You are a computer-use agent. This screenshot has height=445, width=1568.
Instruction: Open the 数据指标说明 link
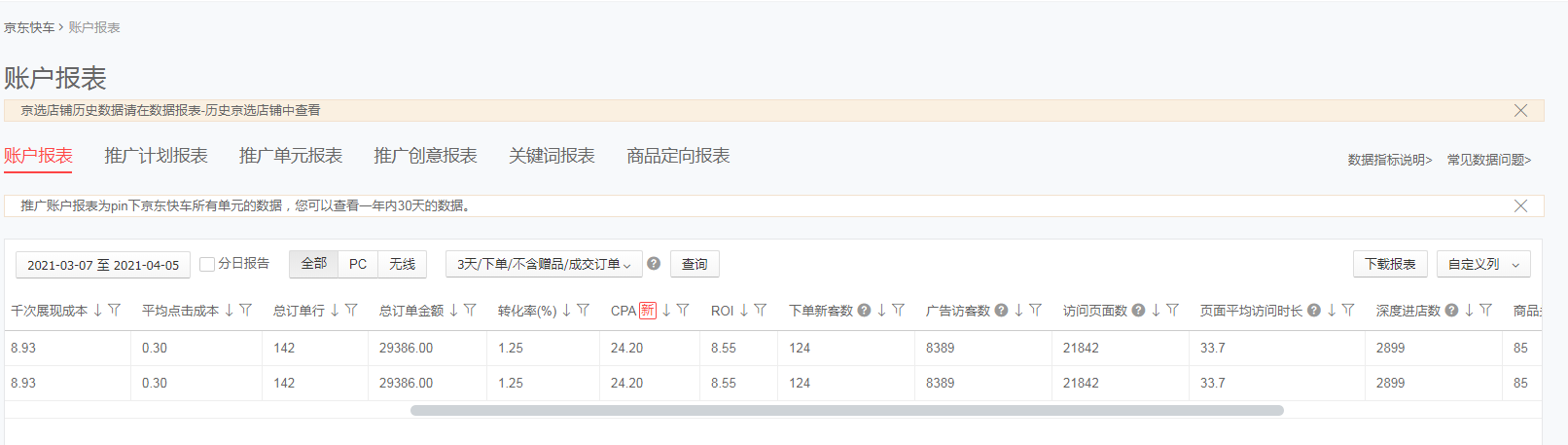(x=1390, y=160)
